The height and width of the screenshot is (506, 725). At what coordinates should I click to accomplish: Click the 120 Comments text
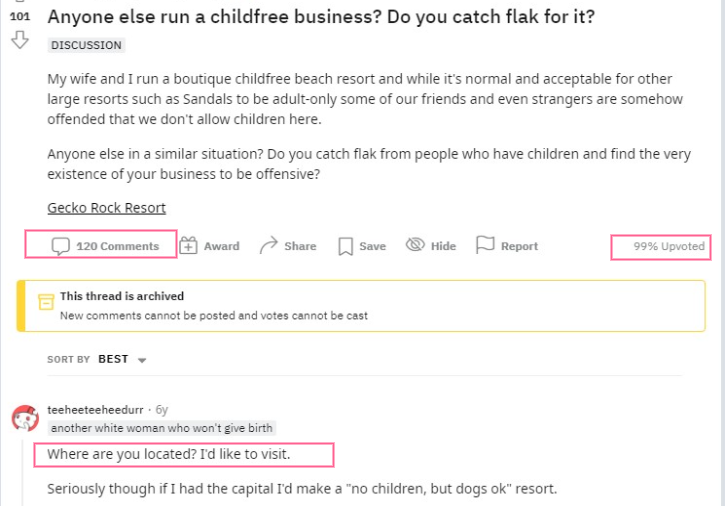point(117,246)
